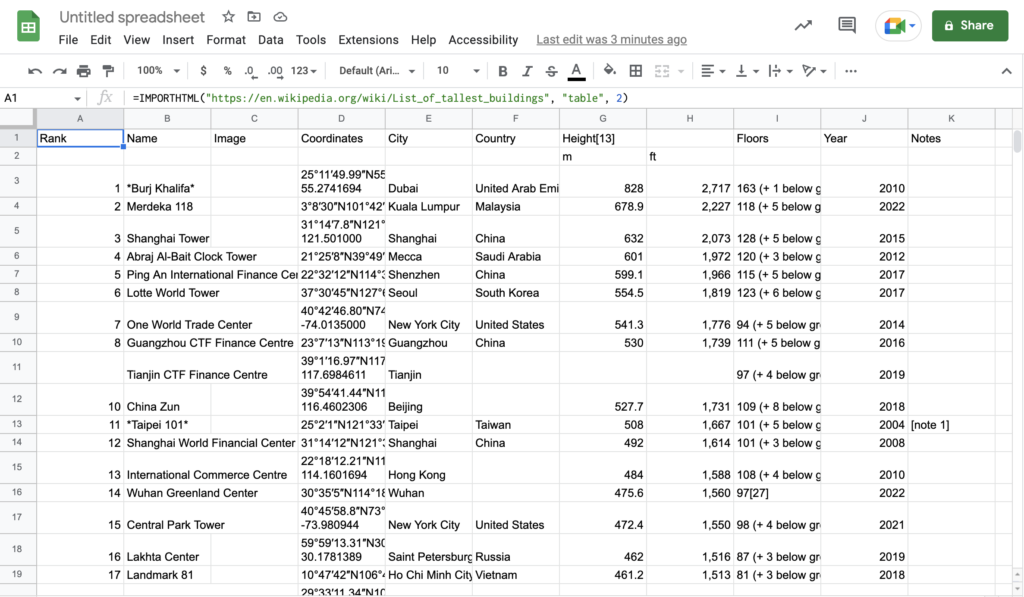Open the Accessibility menu

(483, 40)
